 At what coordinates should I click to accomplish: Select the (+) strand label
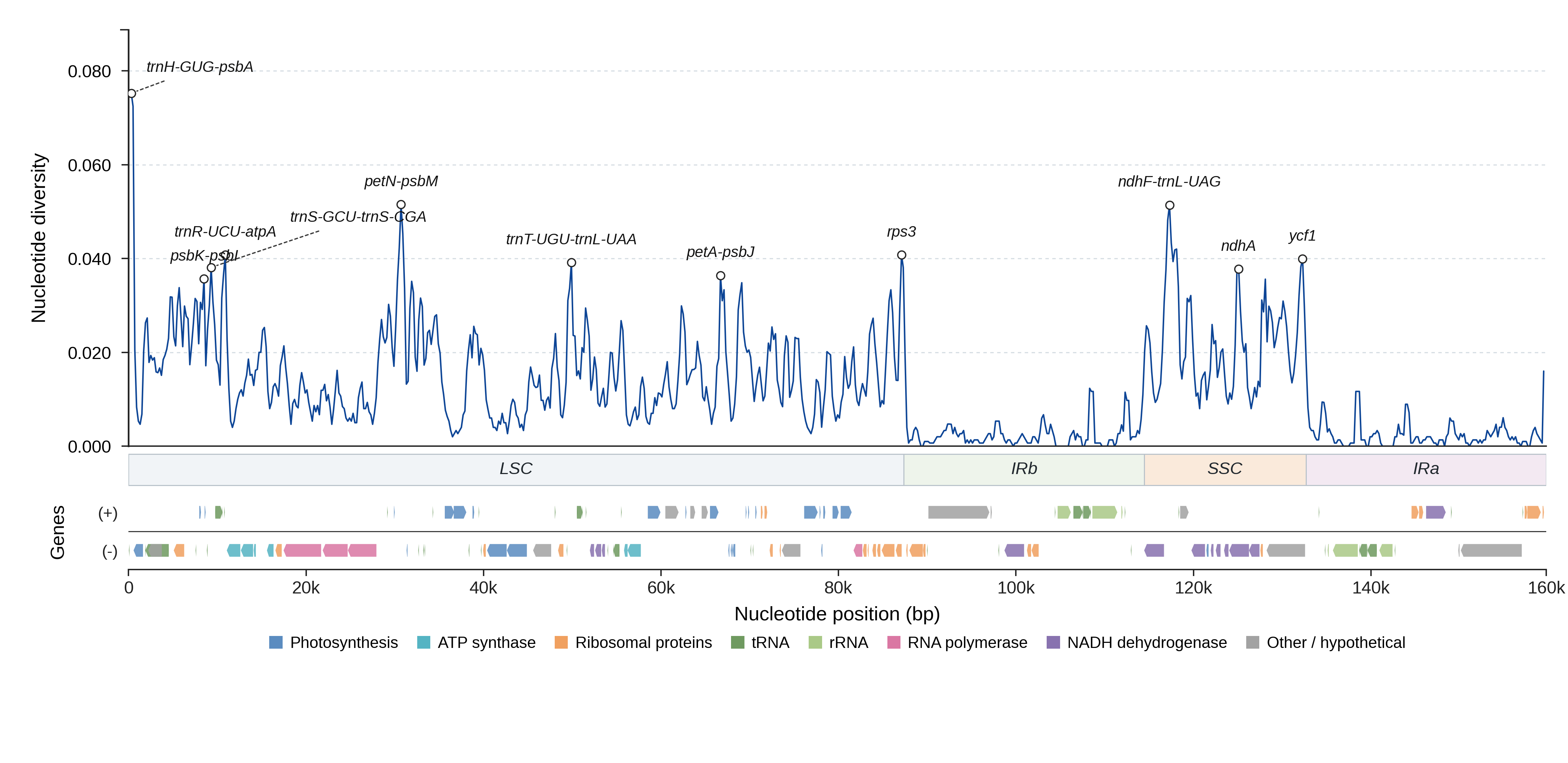click(108, 513)
